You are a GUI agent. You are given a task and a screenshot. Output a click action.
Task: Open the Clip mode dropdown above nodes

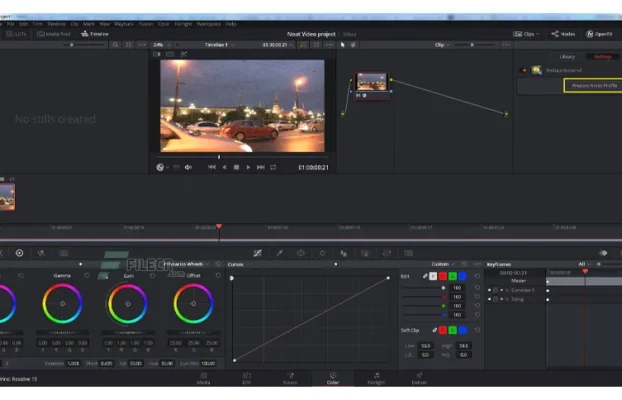pos(442,45)
